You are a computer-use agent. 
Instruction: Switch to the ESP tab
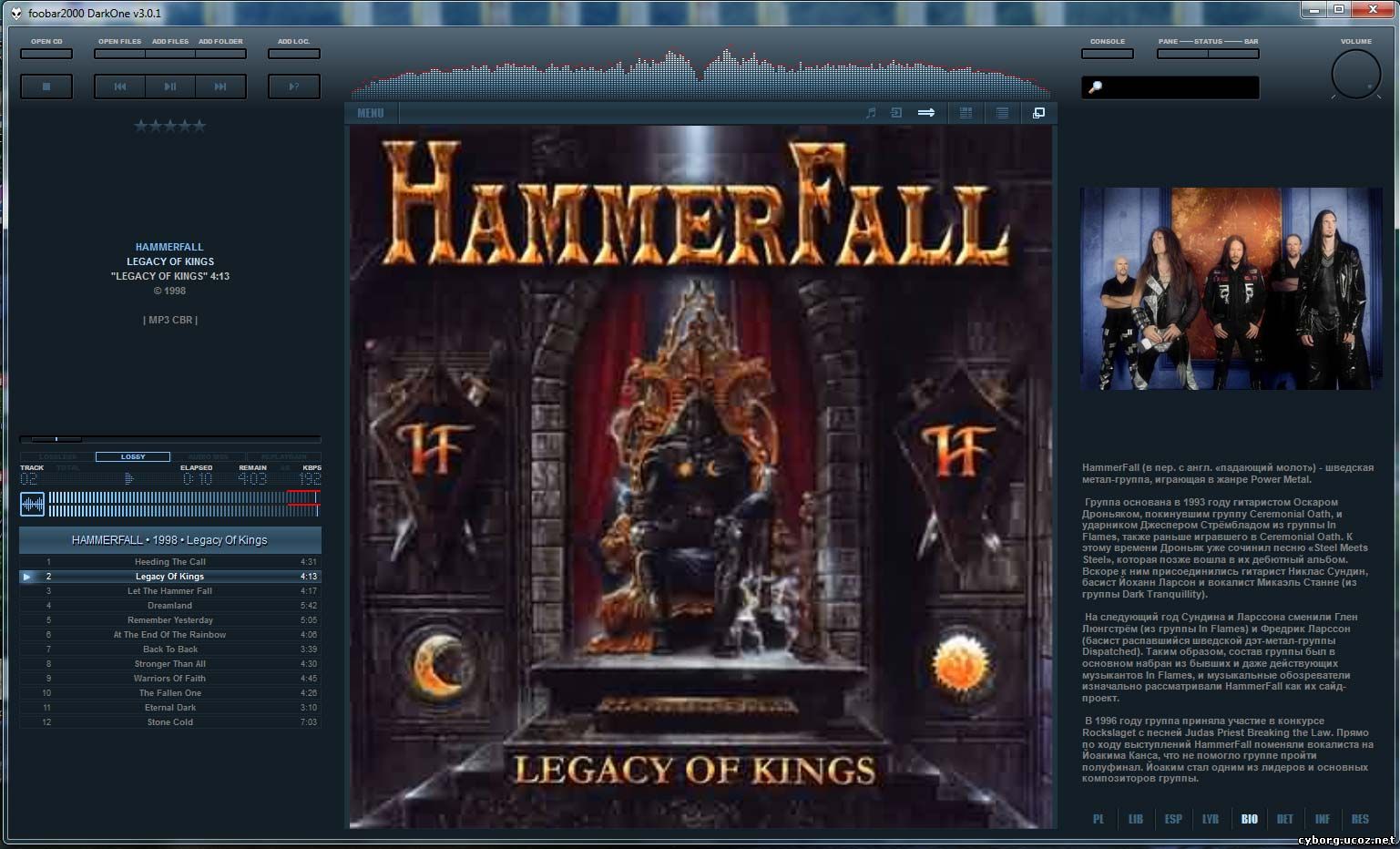[x=1173, y=819]
